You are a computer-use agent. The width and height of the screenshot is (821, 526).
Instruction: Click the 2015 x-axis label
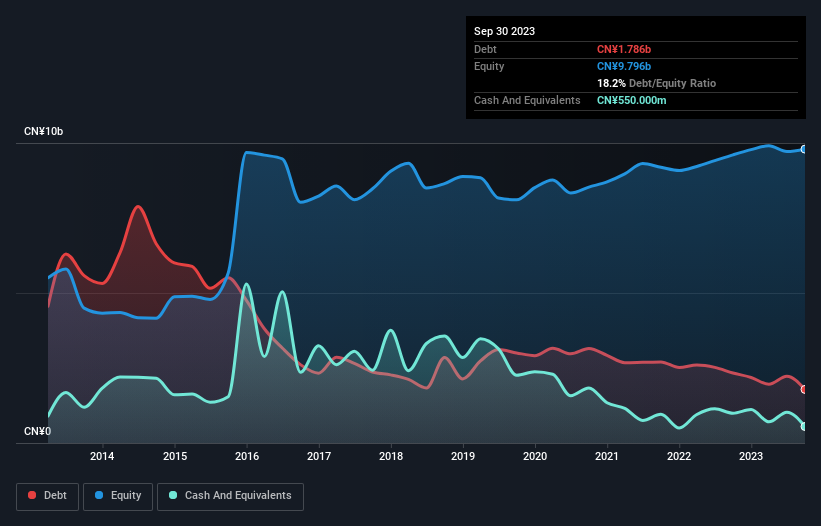point(175,456)
